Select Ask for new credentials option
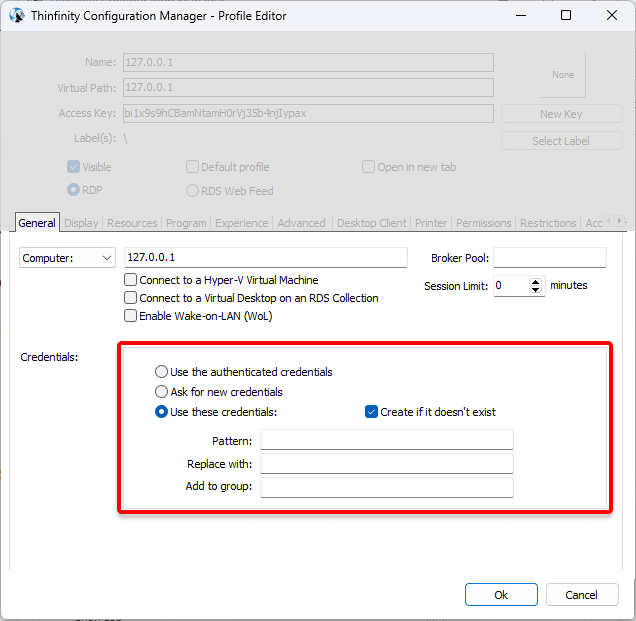This screenshot has width=636, height=621. click(x=161, y=391)
